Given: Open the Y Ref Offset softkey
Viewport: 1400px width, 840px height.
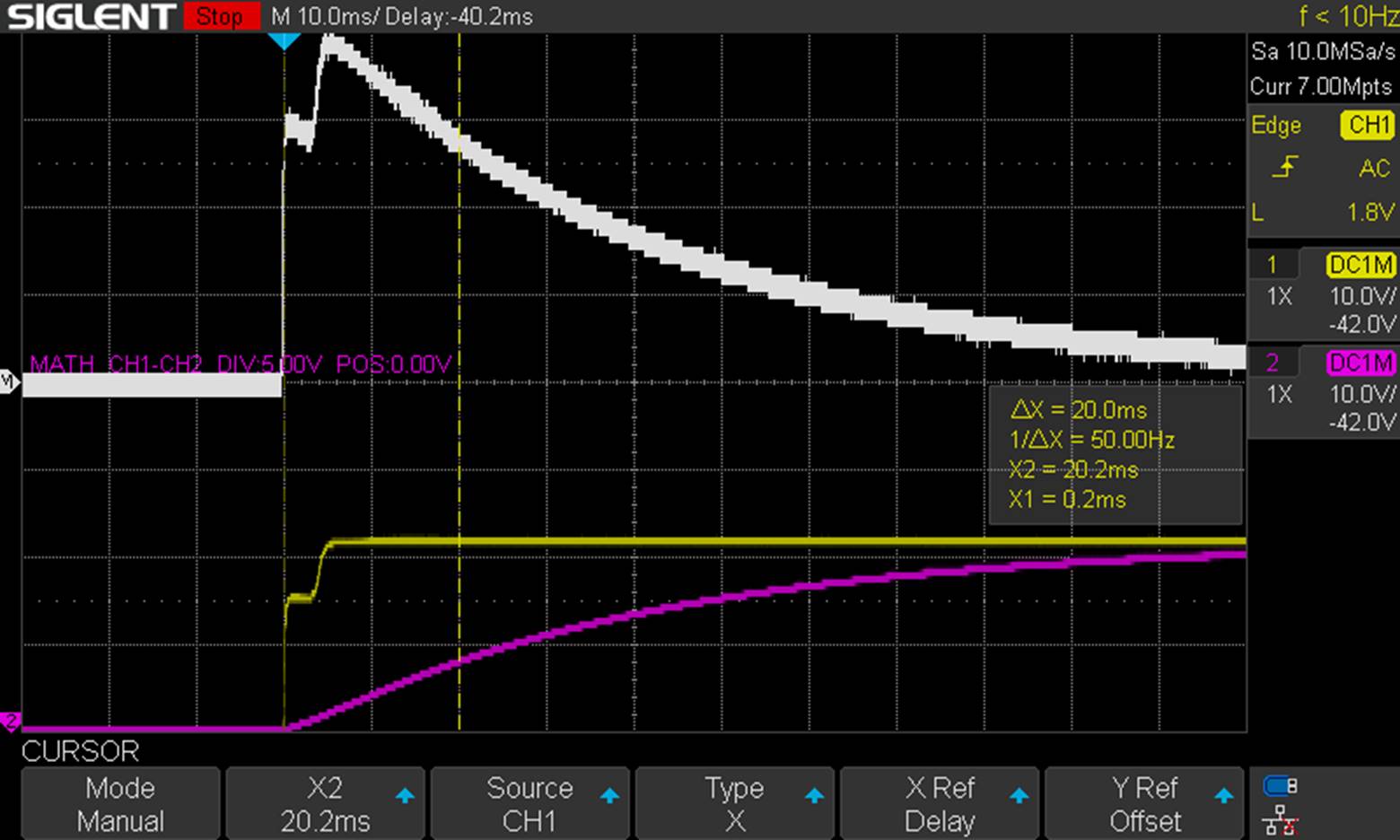Looking at the screenshot, I should coord(1143,804).
